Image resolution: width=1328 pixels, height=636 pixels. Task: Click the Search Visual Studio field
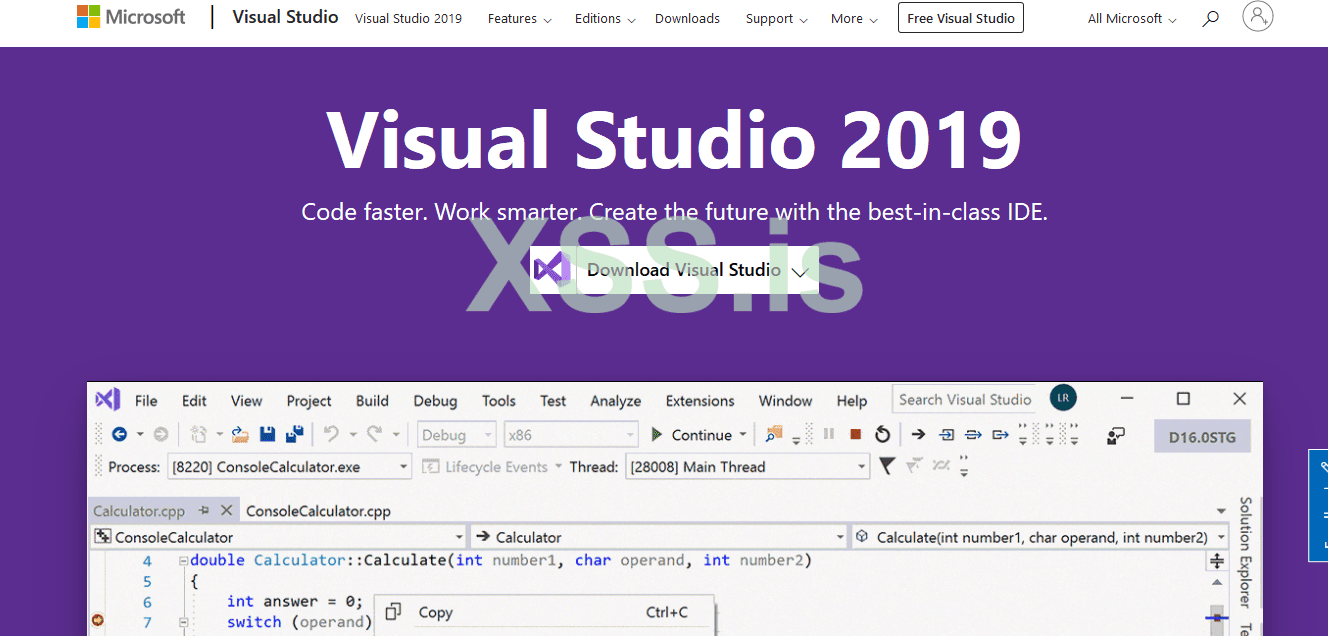(964, 400)
